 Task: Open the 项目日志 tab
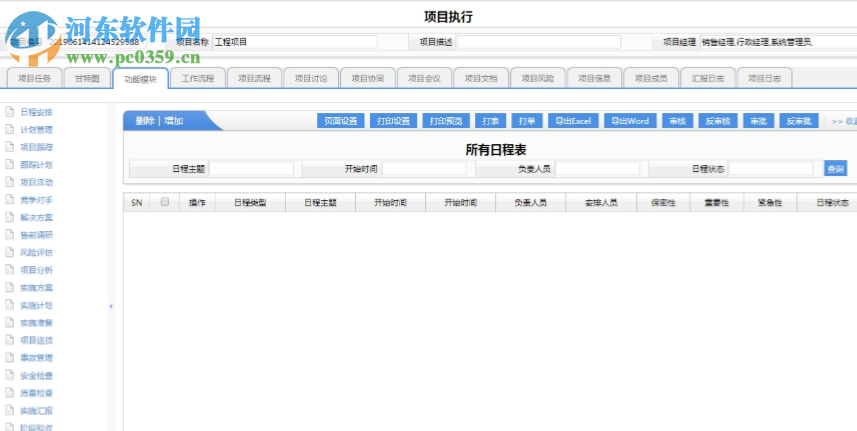(x=765, y=78)
